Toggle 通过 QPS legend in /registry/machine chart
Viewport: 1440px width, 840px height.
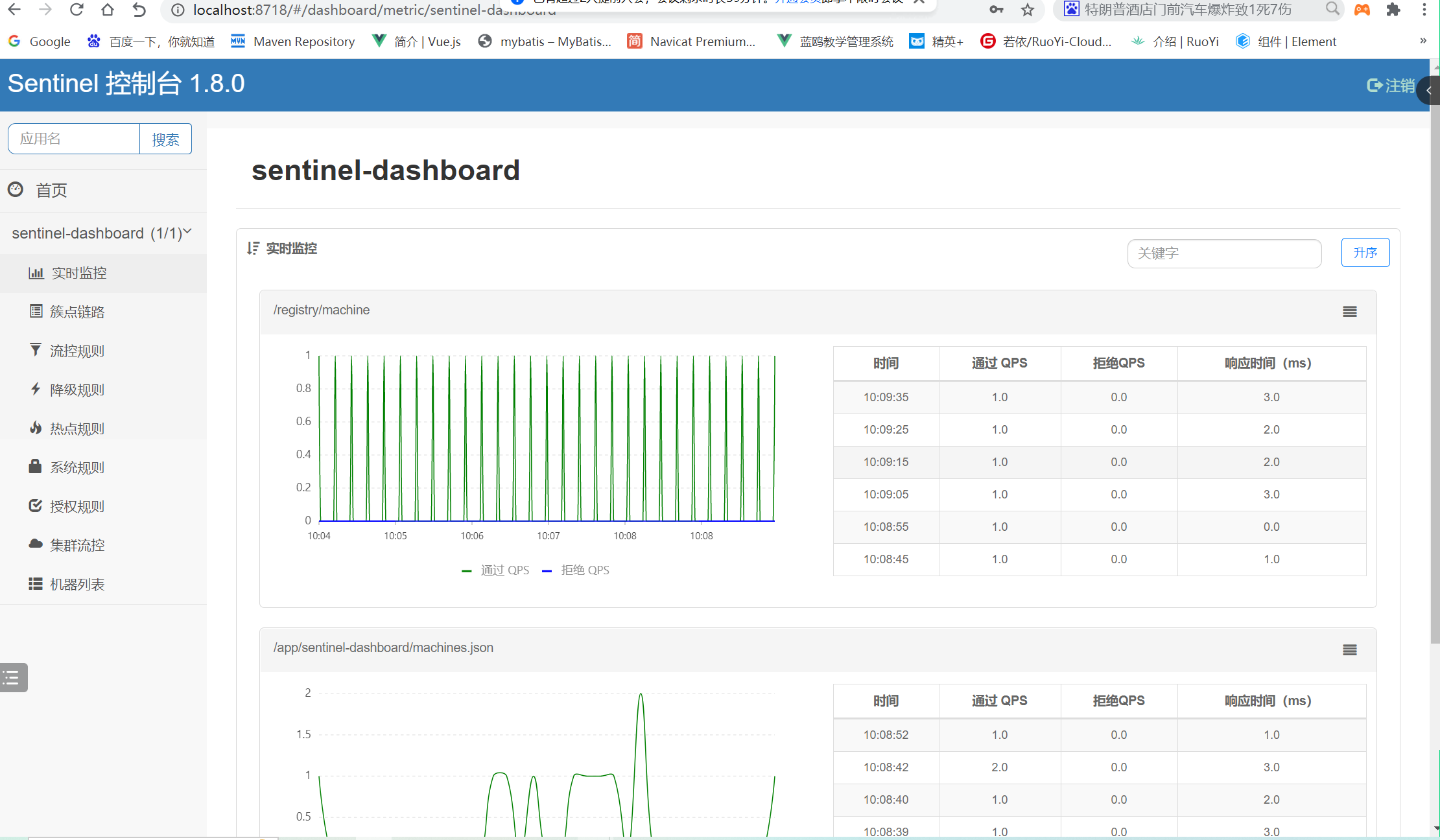tap(495, 570)
